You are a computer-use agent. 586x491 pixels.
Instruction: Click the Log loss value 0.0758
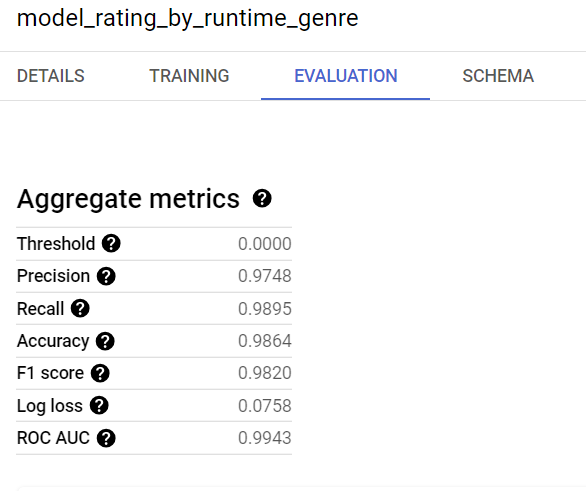click(265, 405)
